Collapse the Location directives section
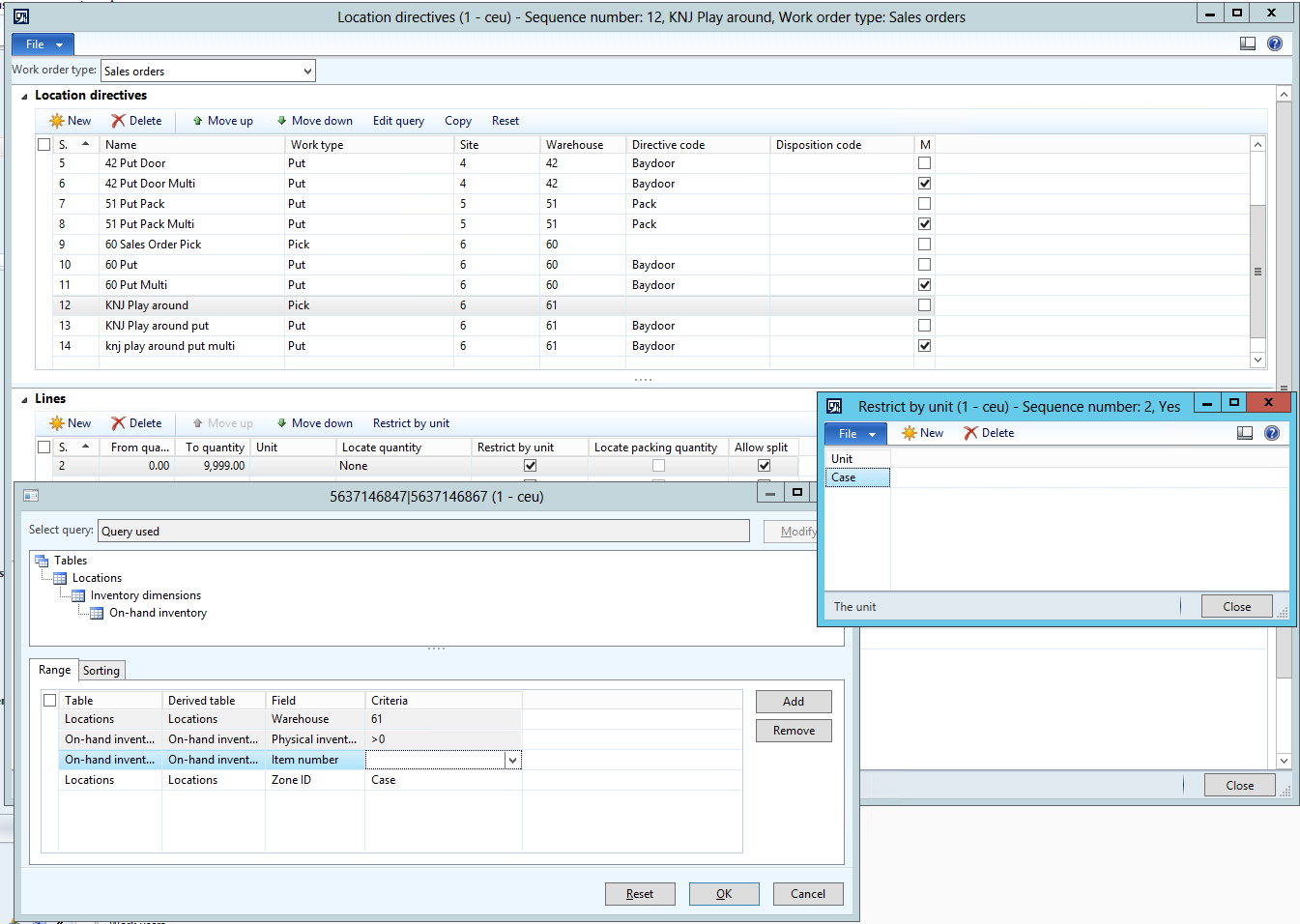This screenshot has height=924, width=1300. 24,96
